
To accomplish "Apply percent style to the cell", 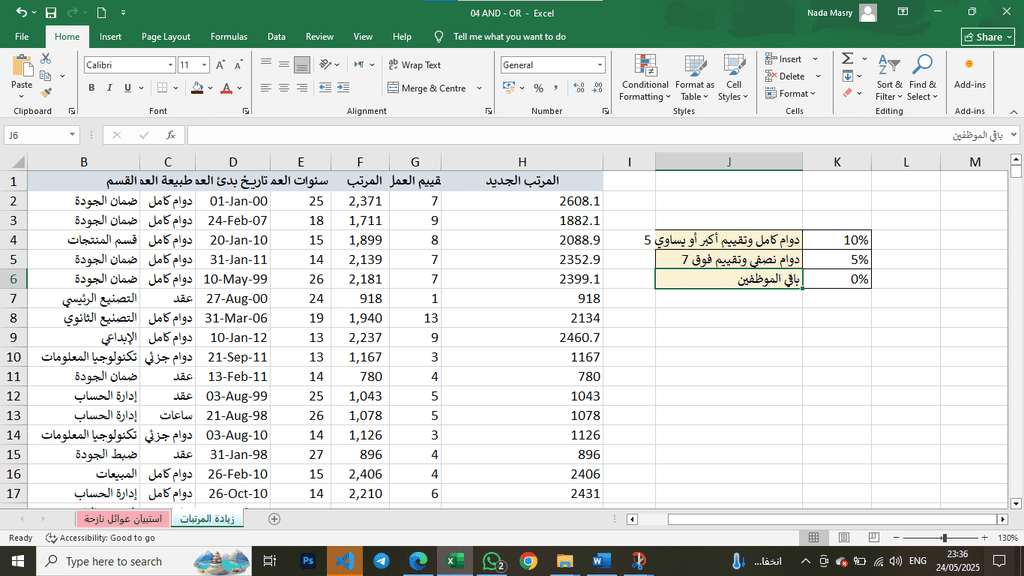I will pos(539,88).
